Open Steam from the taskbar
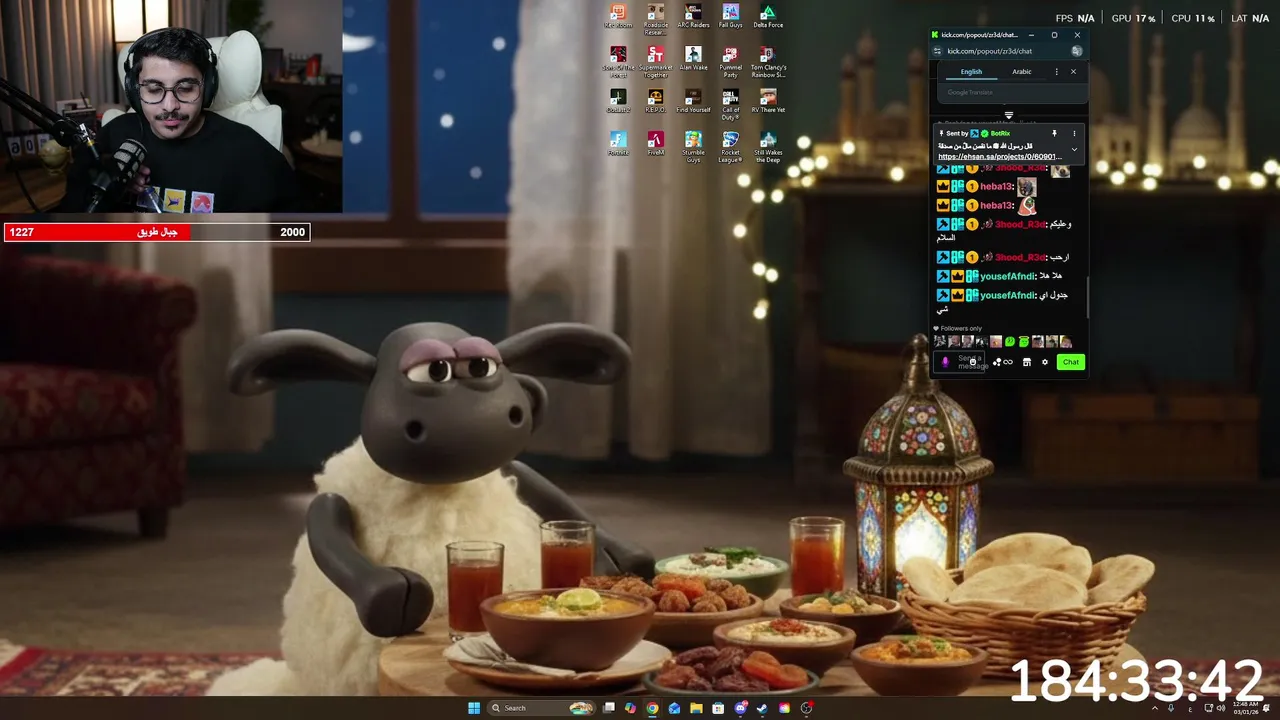The height and width of the screenshot is (720, 1280). (x=761, y=708)
